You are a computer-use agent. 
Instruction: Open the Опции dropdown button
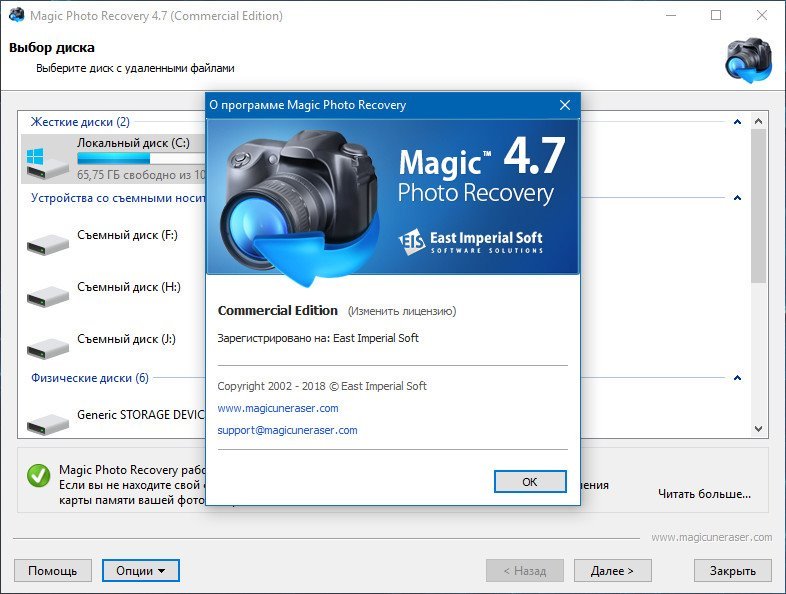point(141,570)
